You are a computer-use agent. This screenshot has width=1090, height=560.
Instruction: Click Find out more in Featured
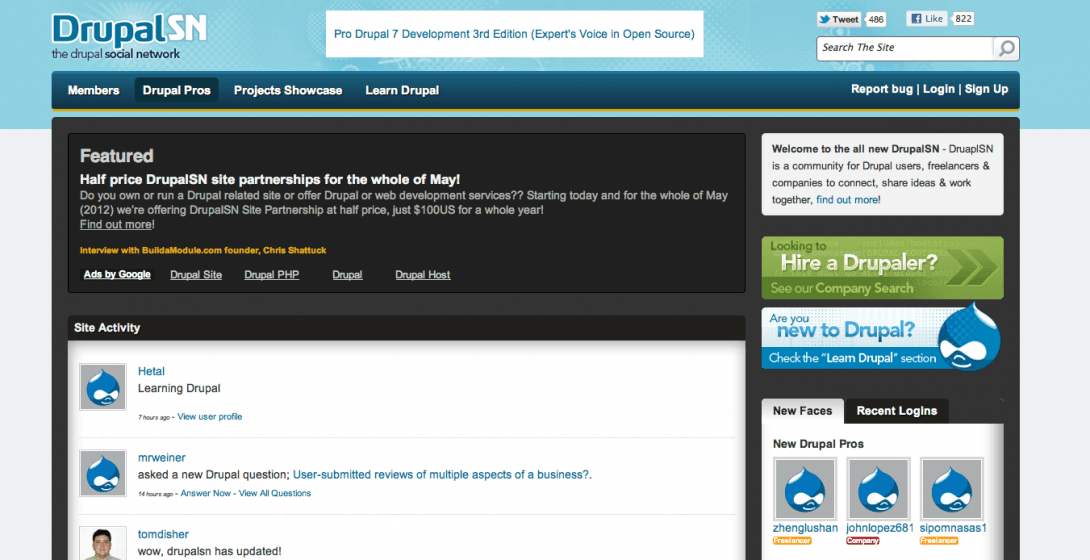pyautogui.click(x=117, y=224)
